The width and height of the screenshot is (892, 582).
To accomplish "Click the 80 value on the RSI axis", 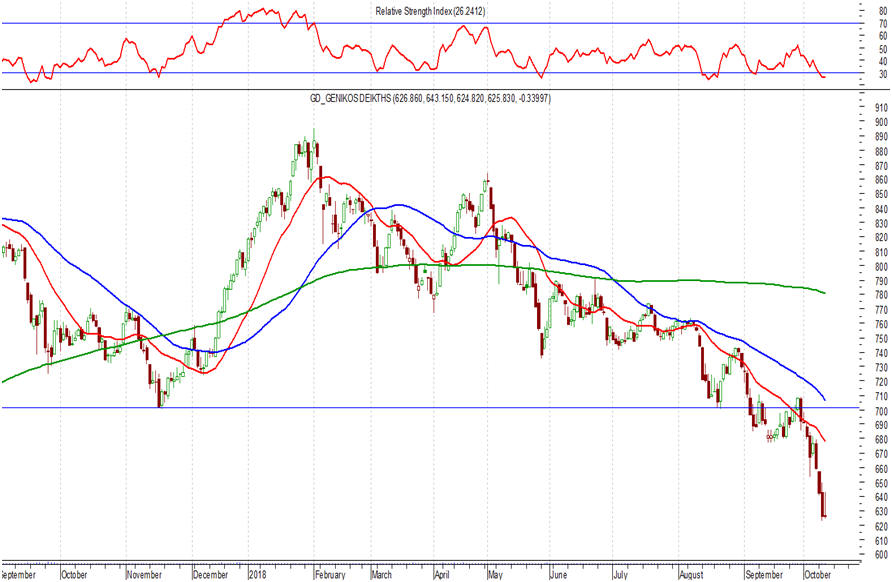I will click(x=883, y=11).
